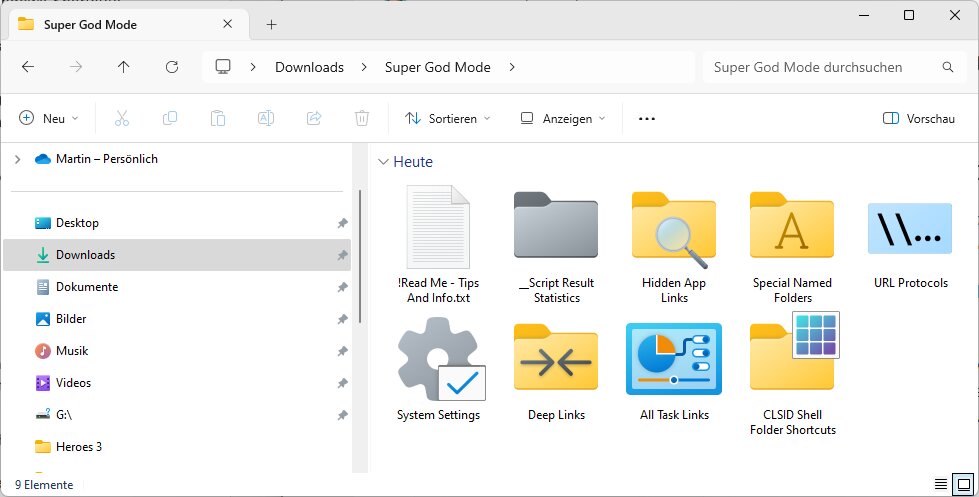Switch to large icons view in status bar
The image size is (979, 497).
pos(963,485)
